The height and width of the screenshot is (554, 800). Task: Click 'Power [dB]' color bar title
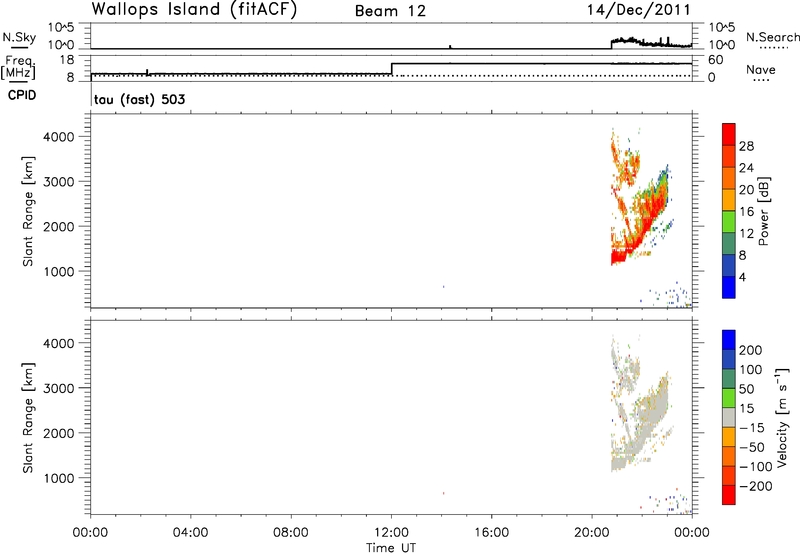pyautogui.click(x=763, y=211)
